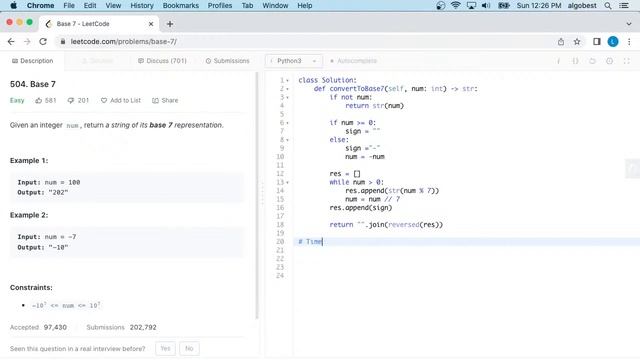This screenshot has height=360, width=640.
Task: Open the Apple menu
Action: pyautogui.click(x=13, y=6)
